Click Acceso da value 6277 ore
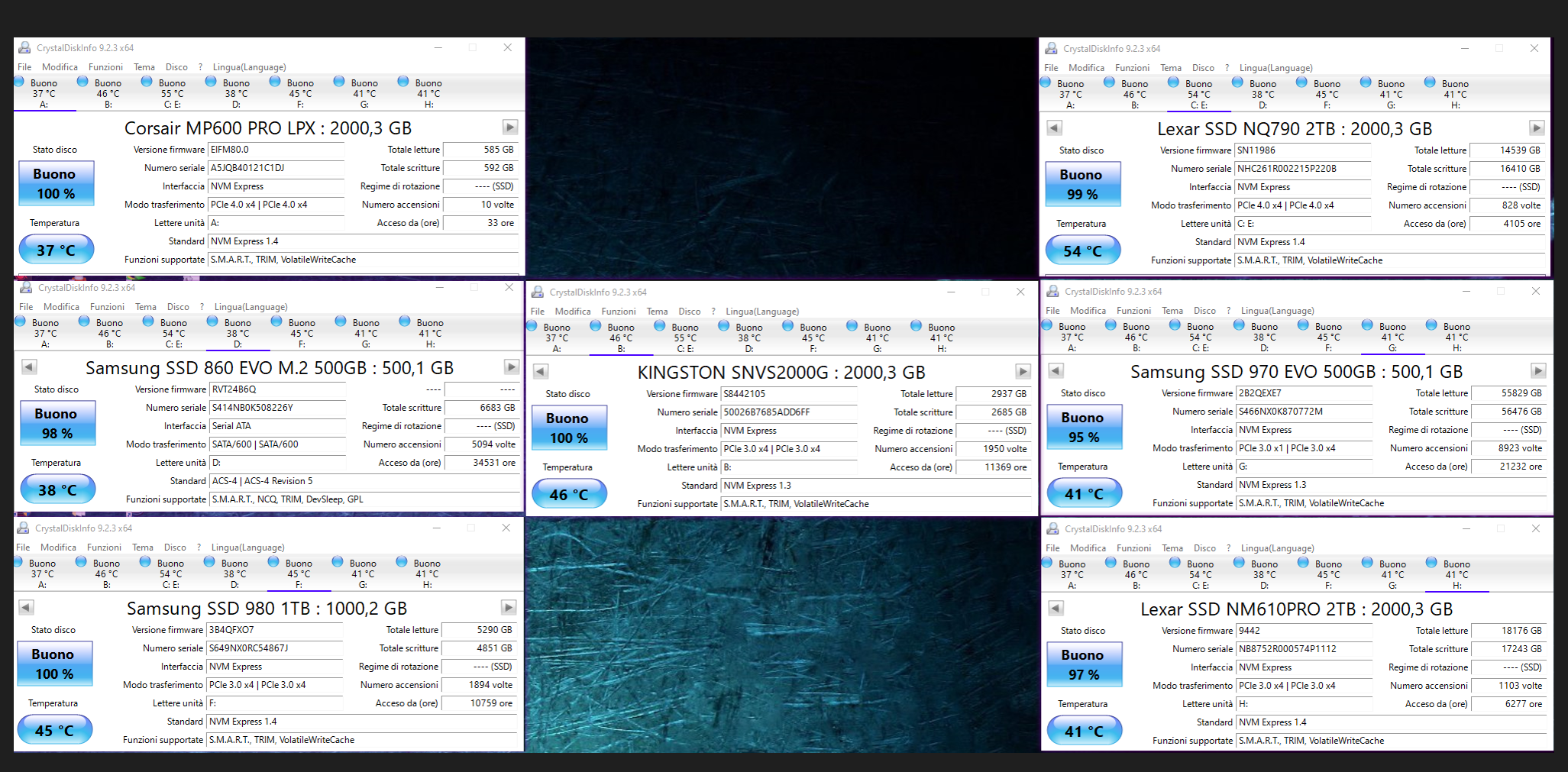 point(1508,704)
